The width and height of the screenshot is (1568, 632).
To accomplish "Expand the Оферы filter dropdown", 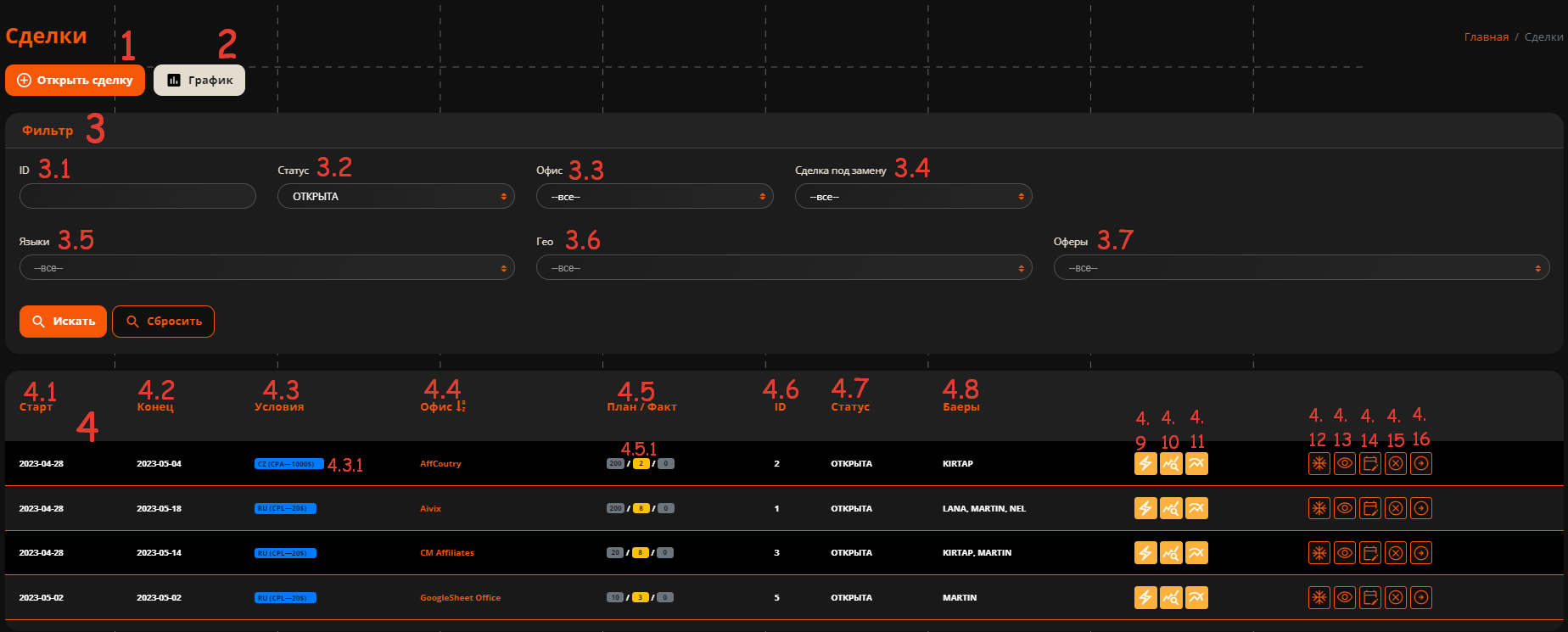I will pyautogui.click(x=1302, y=267).
